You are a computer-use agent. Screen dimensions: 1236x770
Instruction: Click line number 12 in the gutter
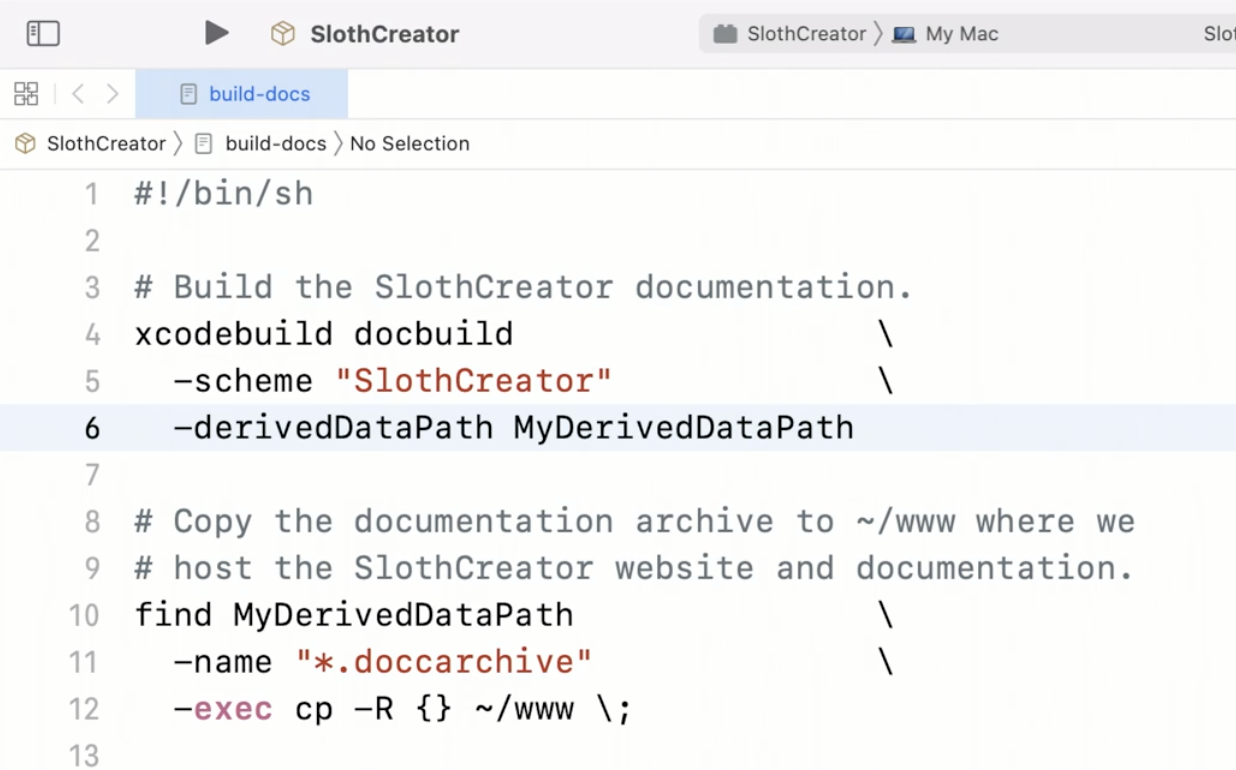[x=84, y=709]
